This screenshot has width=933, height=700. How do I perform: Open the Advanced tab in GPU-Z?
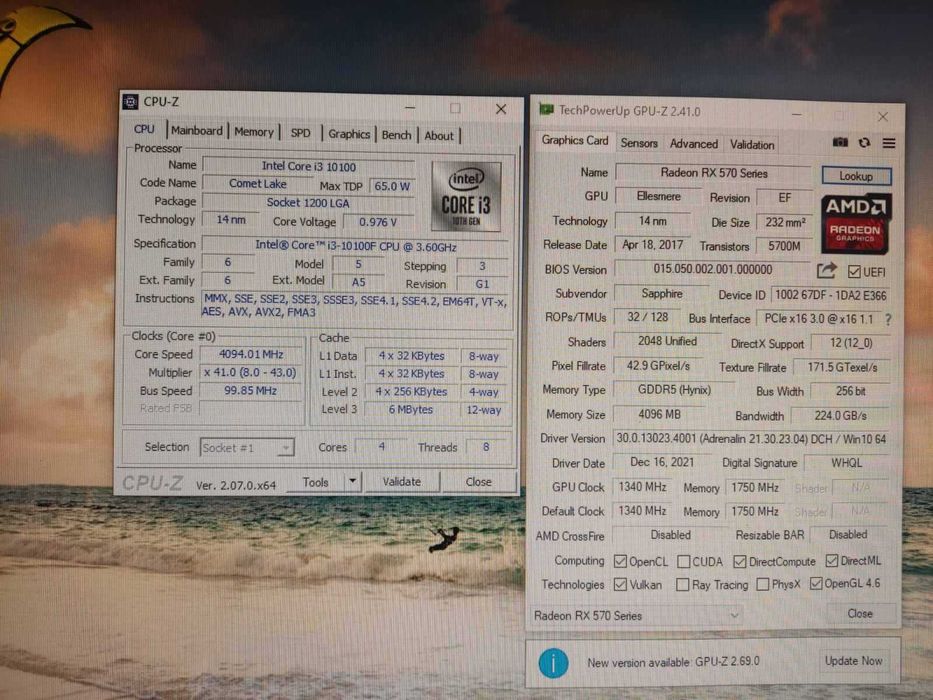click(694, 143)
